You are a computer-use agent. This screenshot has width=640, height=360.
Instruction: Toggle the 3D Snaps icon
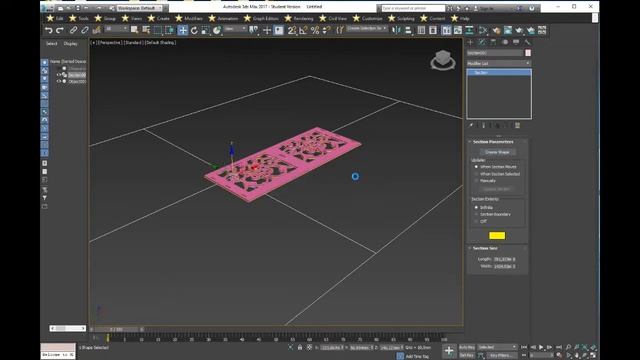pyautogui.click(x=292, y=30)
